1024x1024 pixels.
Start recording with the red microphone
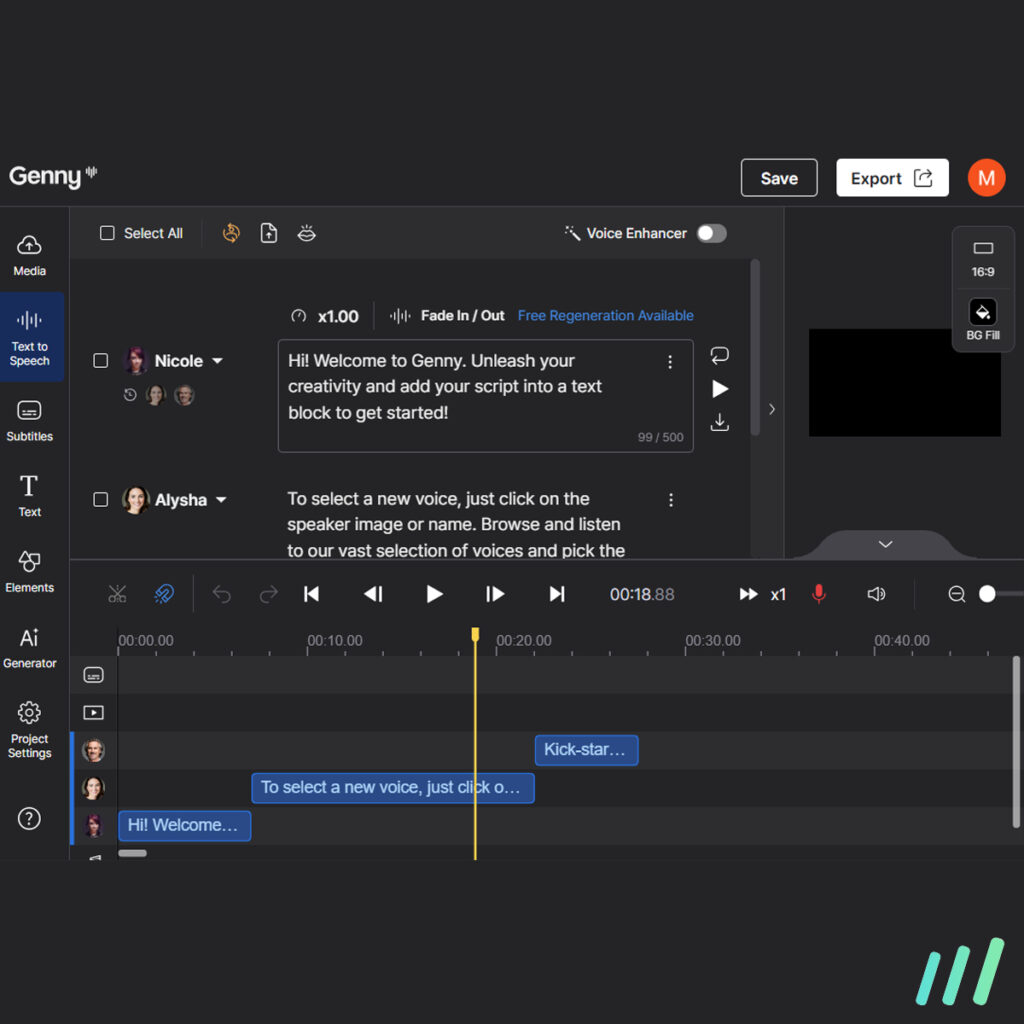[x=818, y=594]
